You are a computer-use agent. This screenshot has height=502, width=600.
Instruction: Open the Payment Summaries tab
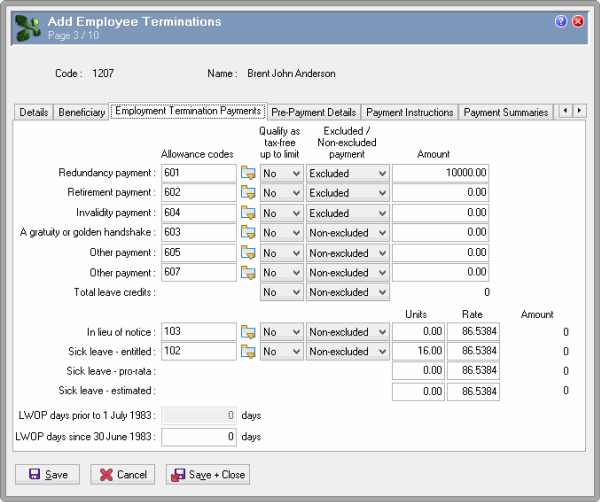click(505, 112)
